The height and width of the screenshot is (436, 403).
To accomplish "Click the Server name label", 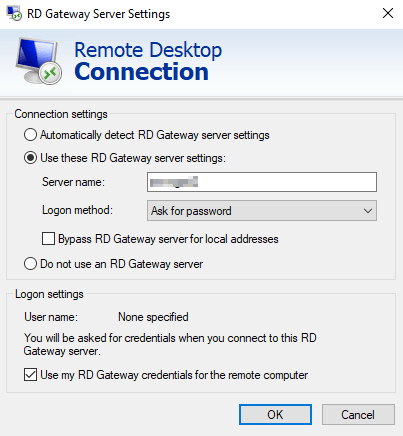I will 73,182.
